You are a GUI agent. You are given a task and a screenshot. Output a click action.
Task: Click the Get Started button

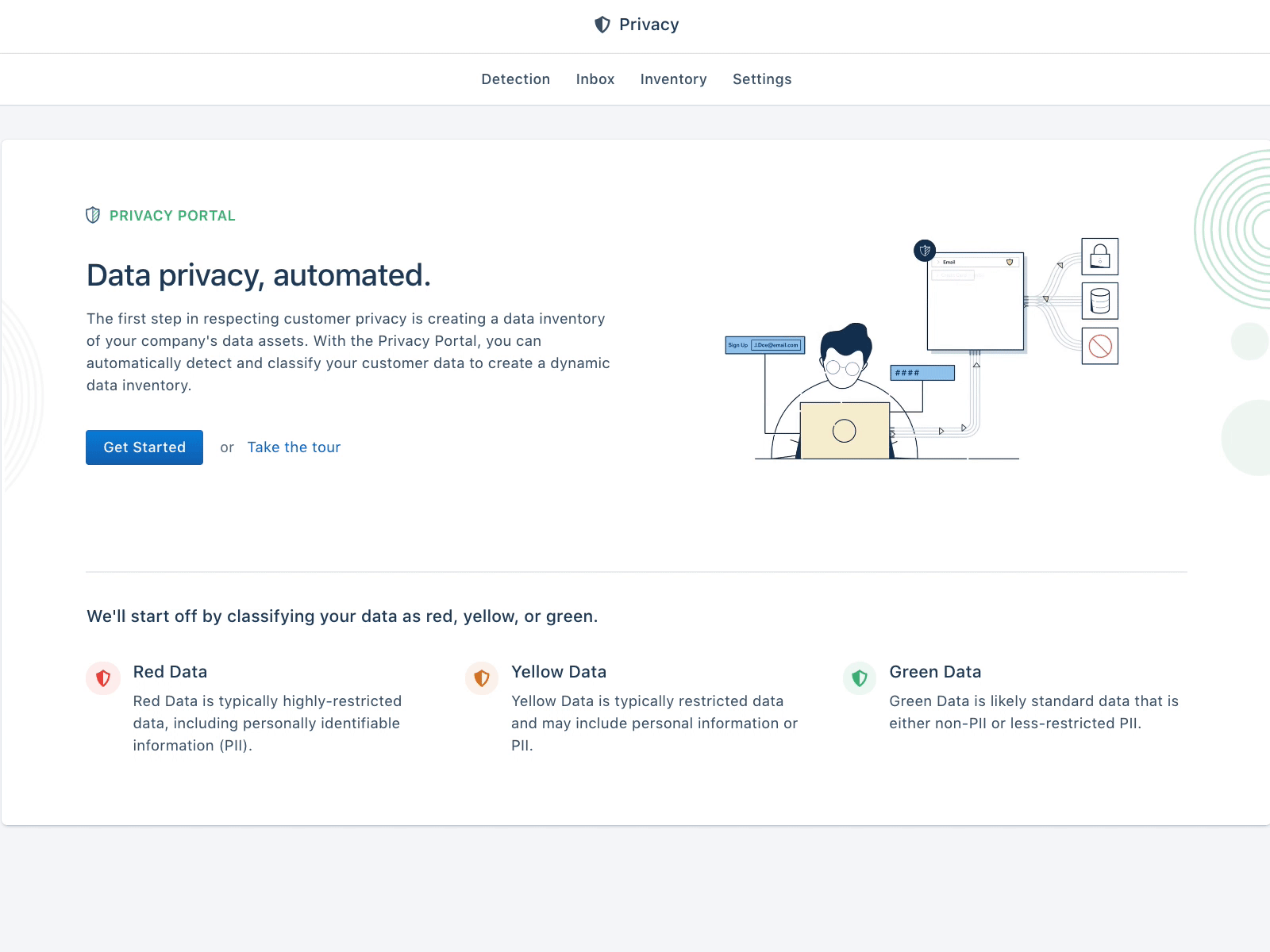pos(144,447)
